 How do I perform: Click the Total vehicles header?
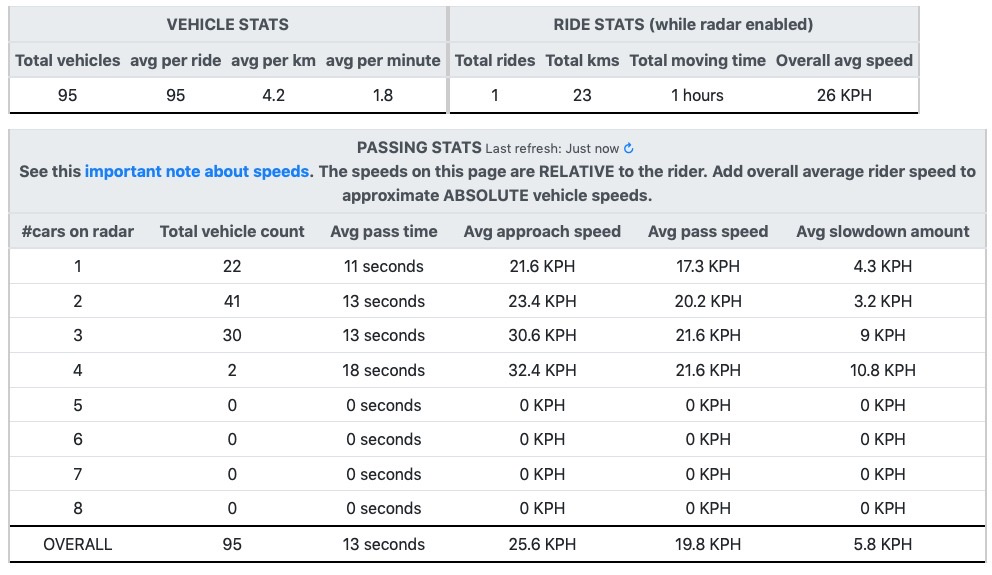tap(68, 60)
